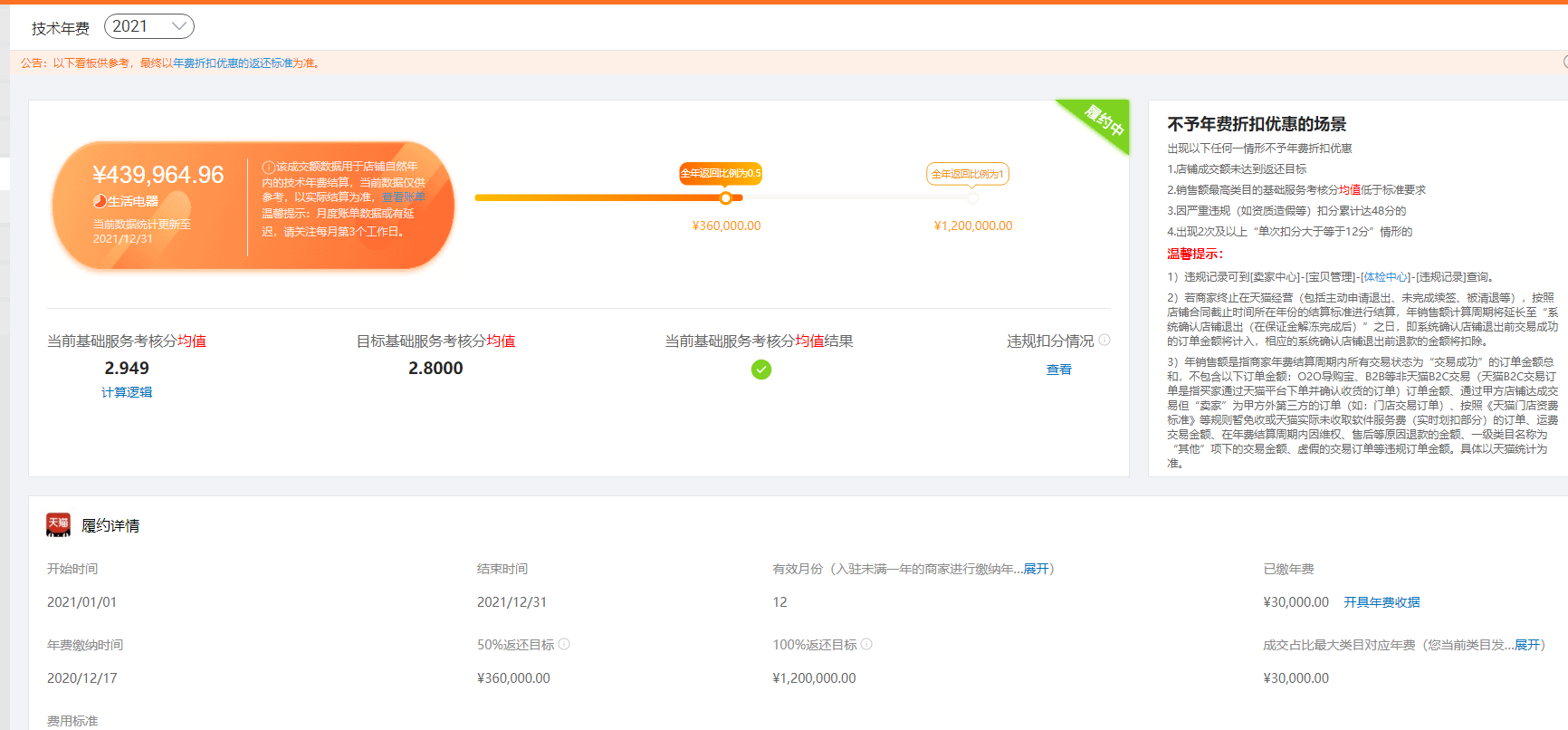Image resolution: width=1568 pixels, height=730 pixels.
Task: Click ¥30,000.00 under 已缴年费
Action: tap(1296, 602)
